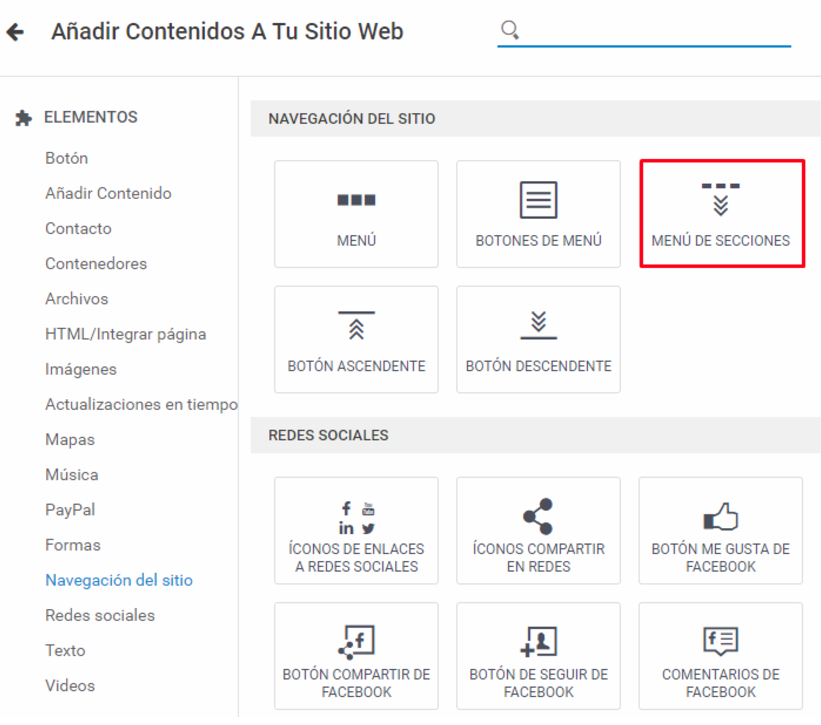Choose the Menú de Secciones tile

722,214
